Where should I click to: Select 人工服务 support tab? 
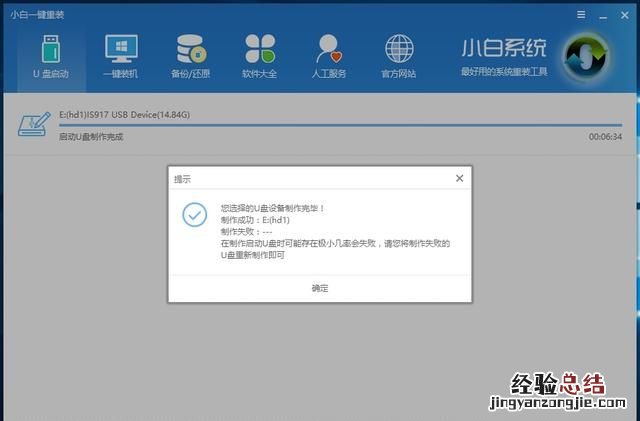tap(329, 57)
